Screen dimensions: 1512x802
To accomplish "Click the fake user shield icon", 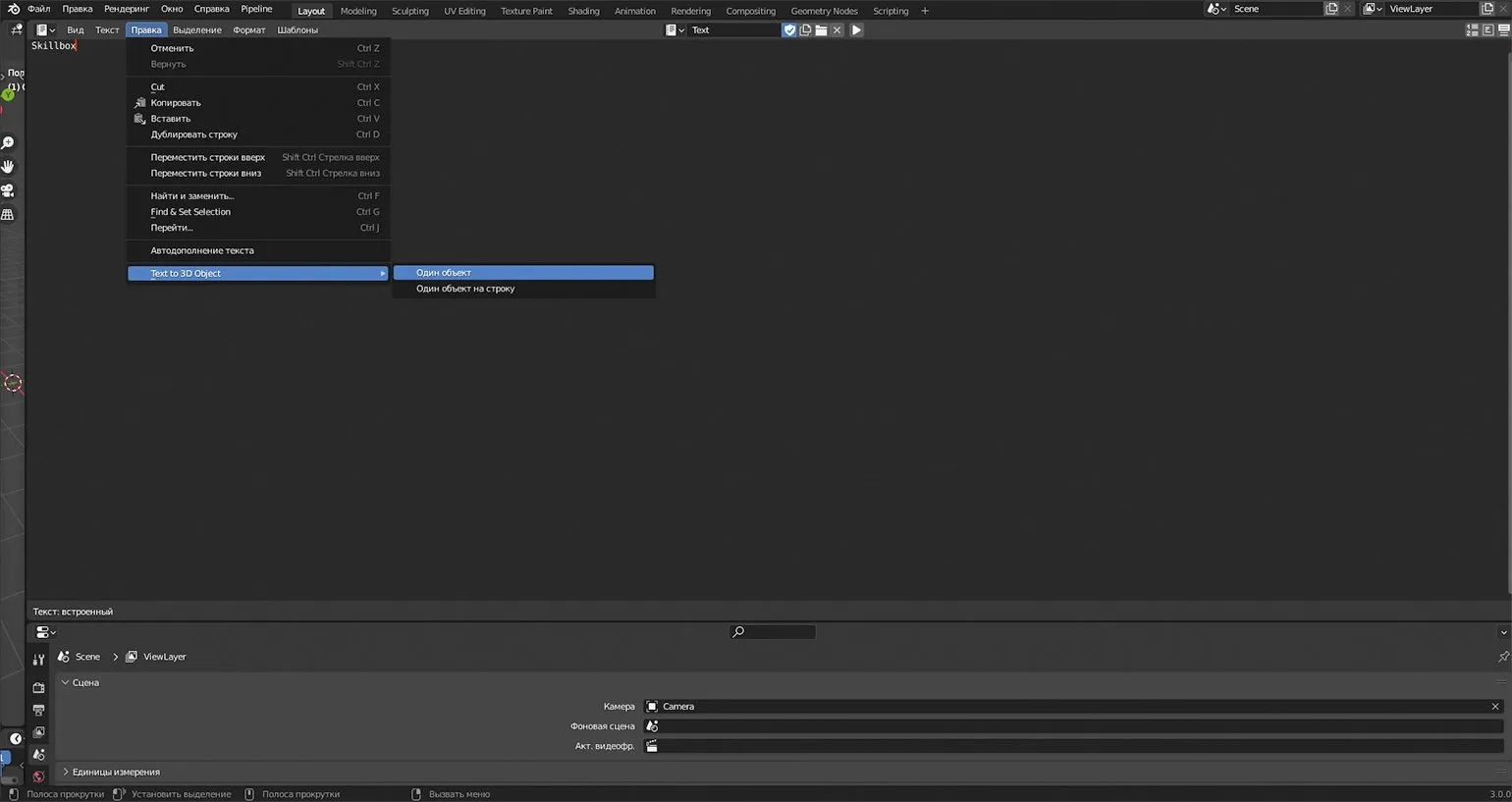I will tap(789, 30).
